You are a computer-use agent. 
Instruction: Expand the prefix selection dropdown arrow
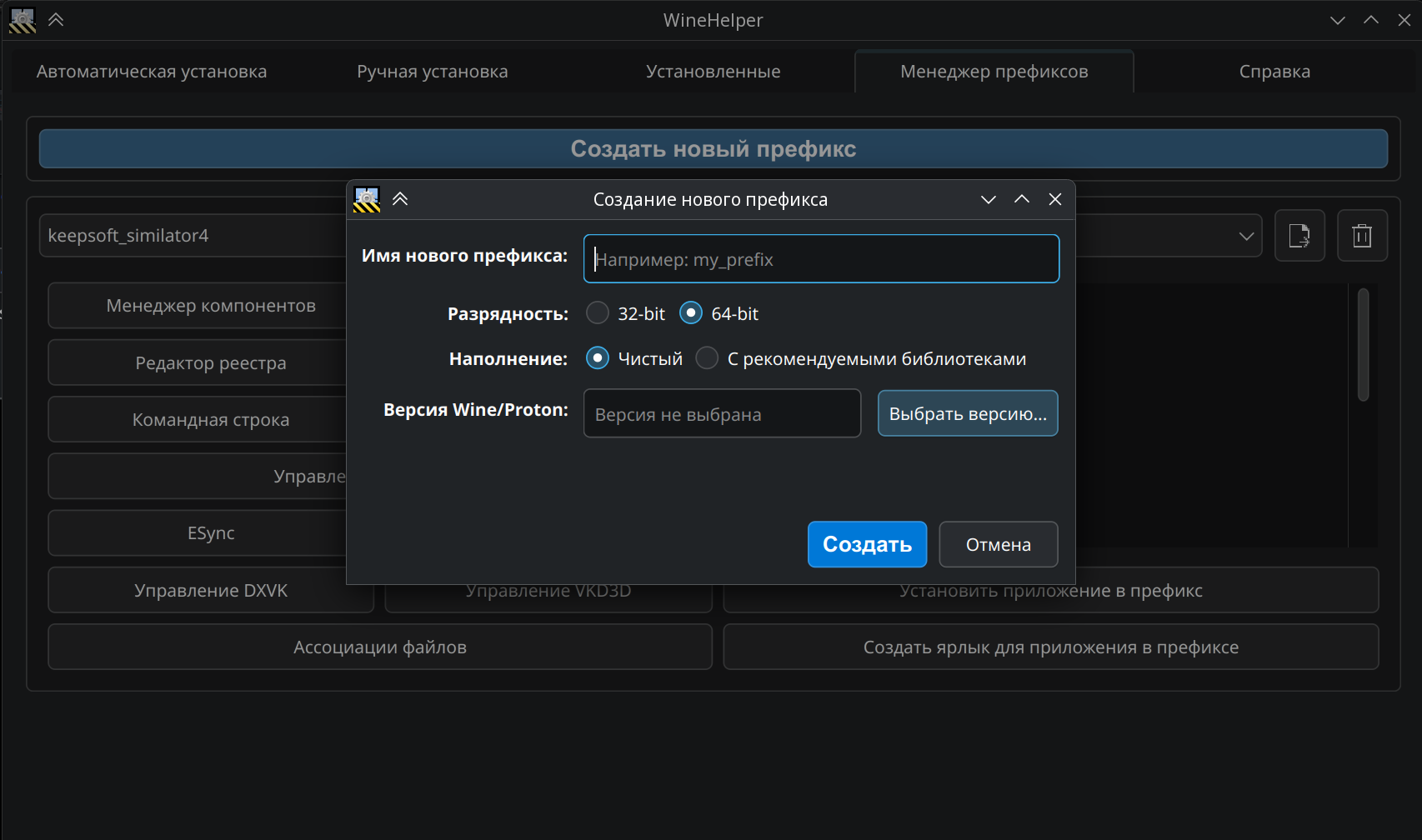click(x=1246, y=236)
